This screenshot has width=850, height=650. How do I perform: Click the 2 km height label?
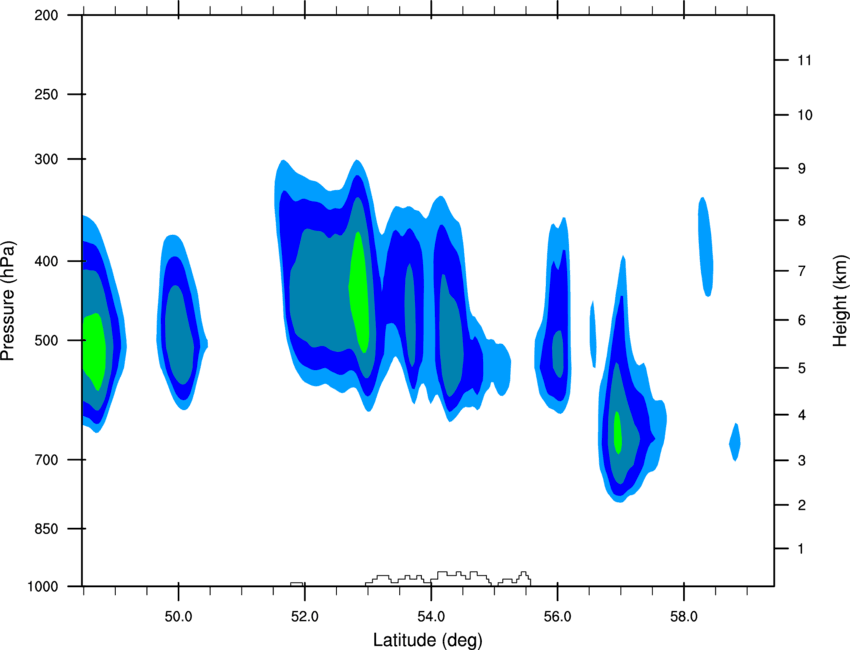pos(802,505)
